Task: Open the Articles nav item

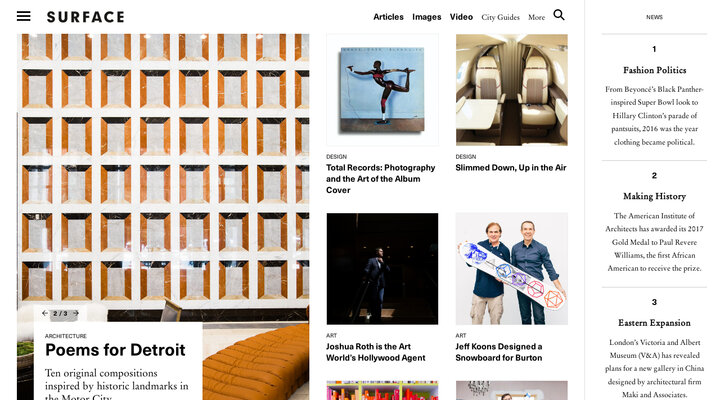Action: click(388, 17)
